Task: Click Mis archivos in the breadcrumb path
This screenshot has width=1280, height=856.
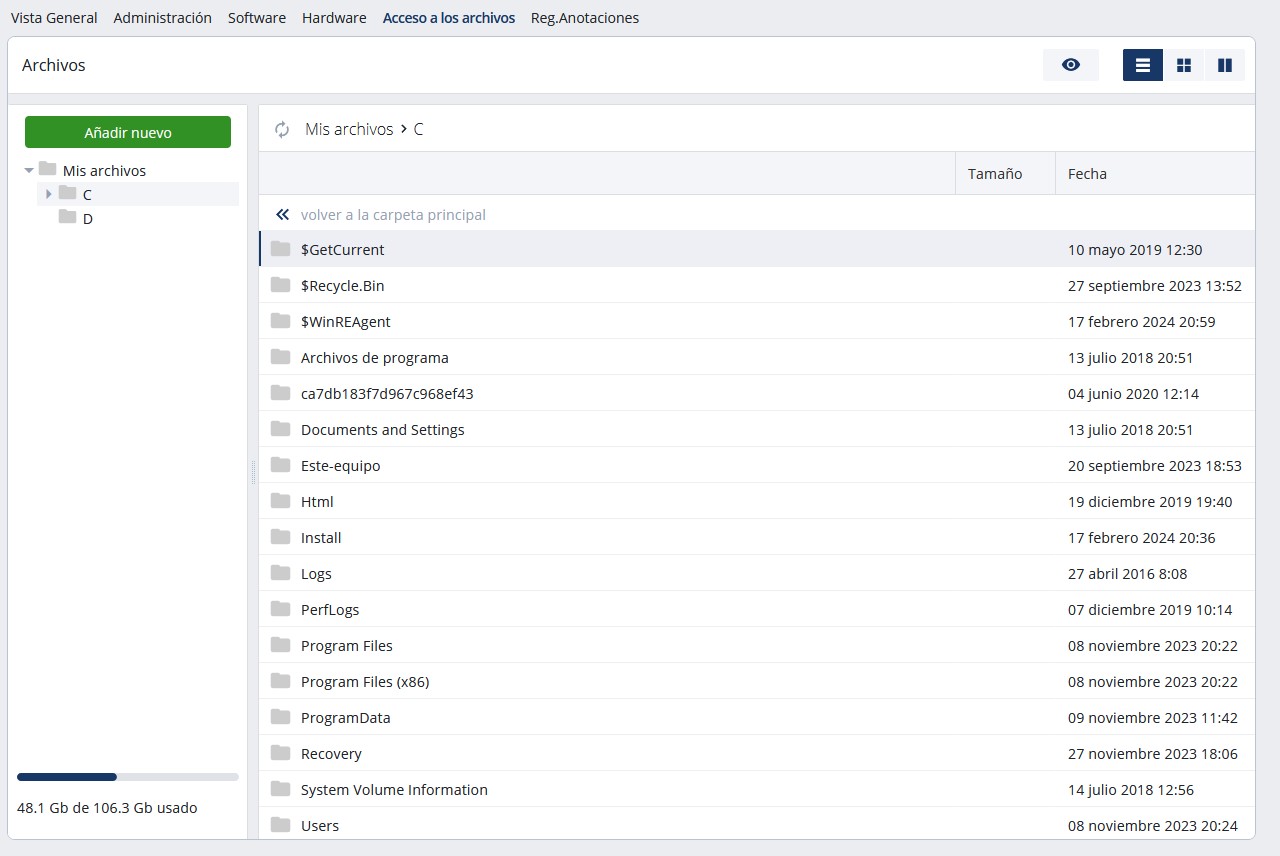Action: tap(349, 129)
